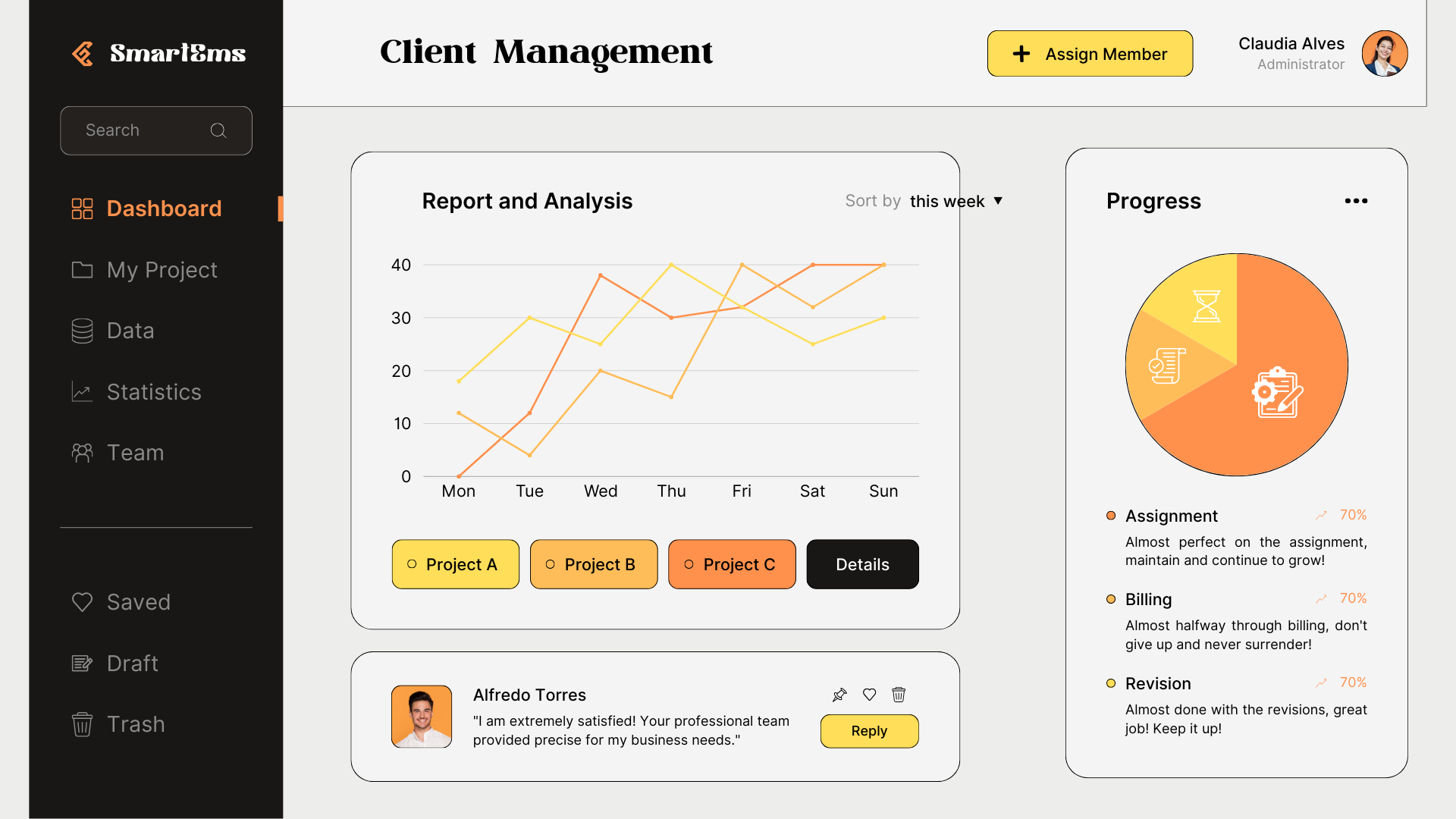
Task: Click the hourglass icon in pie chart
Action: [x=1207, y=306]
